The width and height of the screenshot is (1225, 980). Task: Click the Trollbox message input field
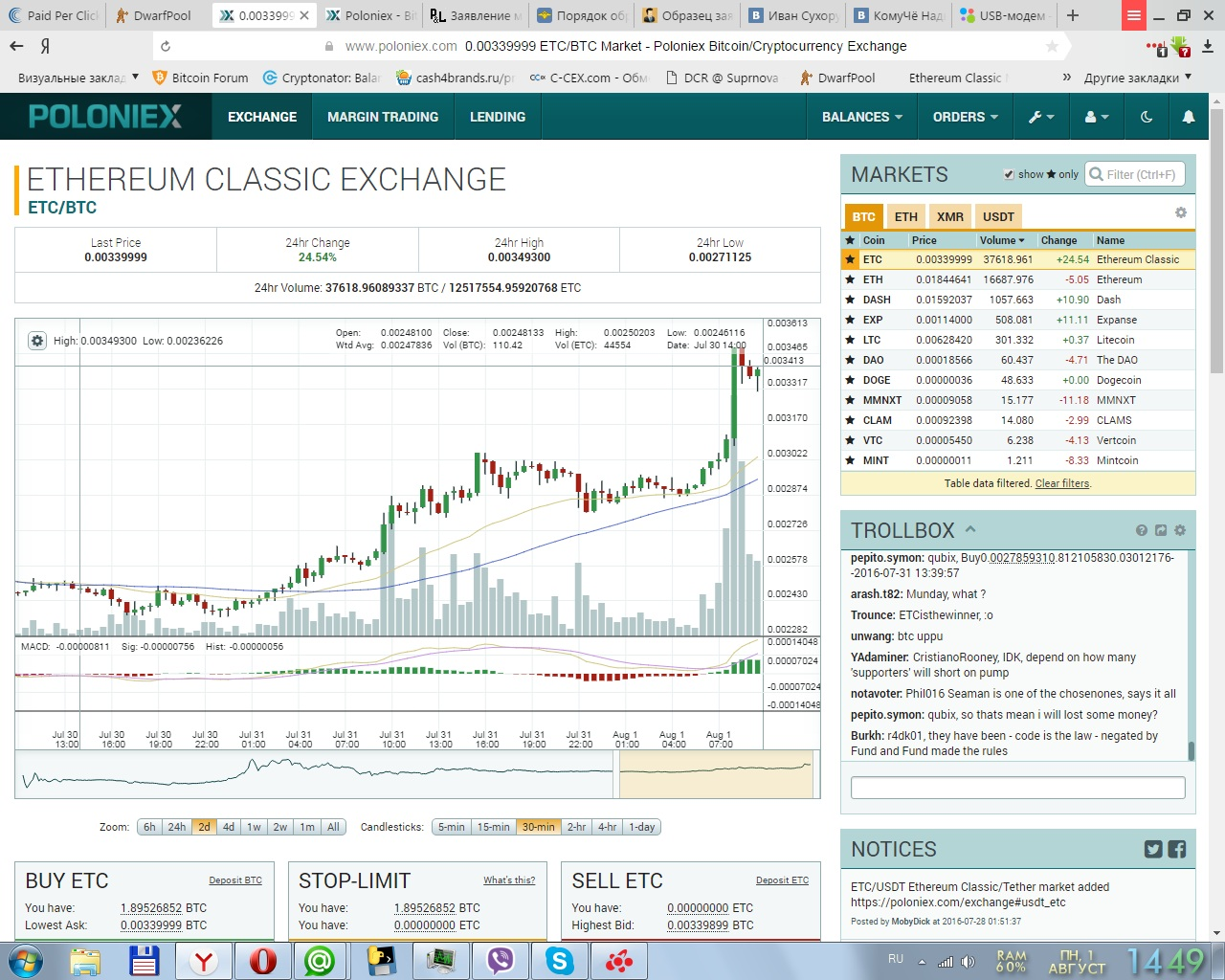(x=1017, y=788)
